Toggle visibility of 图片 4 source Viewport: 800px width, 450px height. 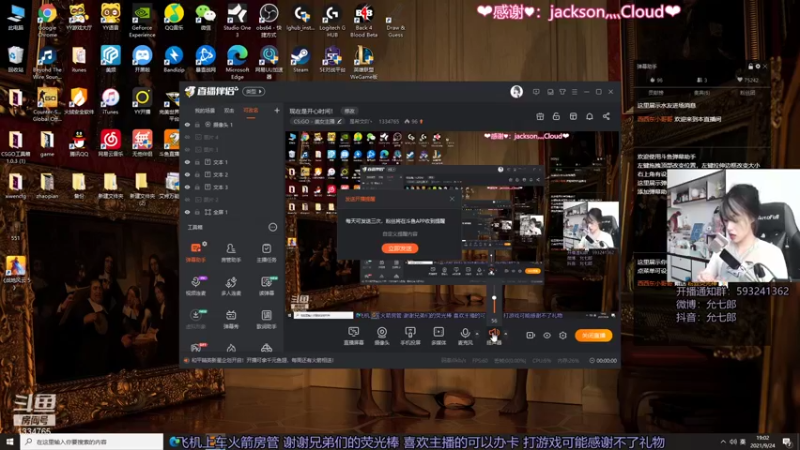[x=187, y=137]
